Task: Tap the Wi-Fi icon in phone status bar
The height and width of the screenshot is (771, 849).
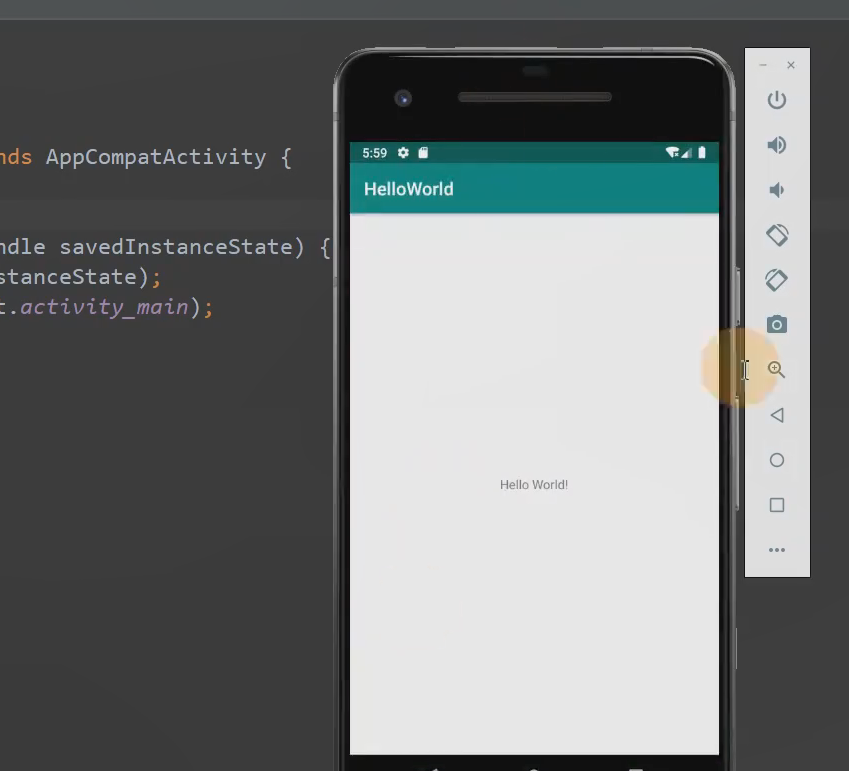Action: (x=672, y=153)
